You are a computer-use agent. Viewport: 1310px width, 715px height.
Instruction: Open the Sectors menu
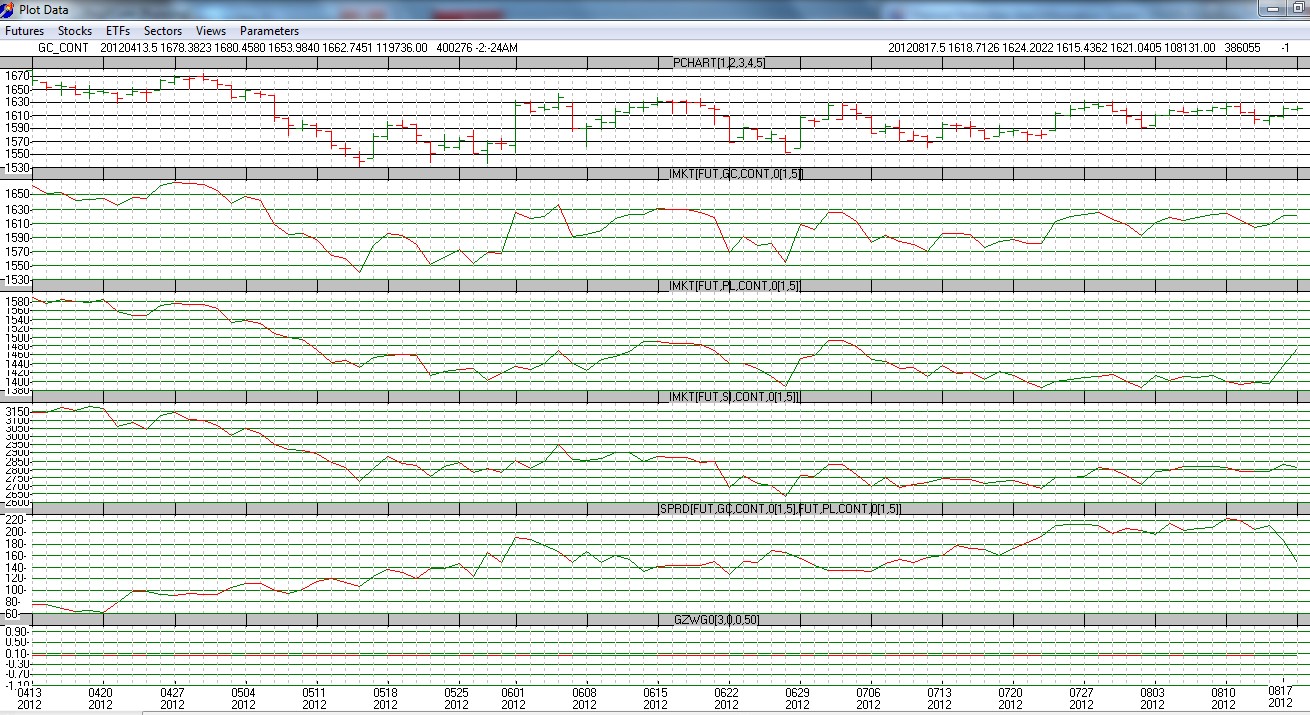click(163, 31)
